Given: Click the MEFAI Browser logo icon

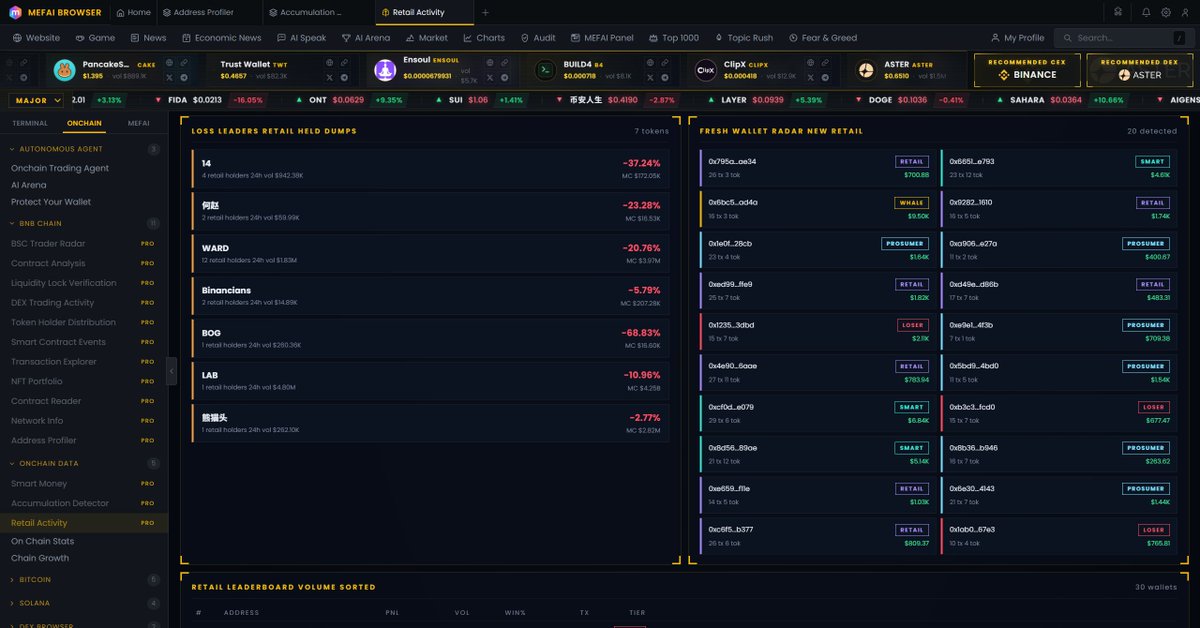Looking at the screenshot, I should click(17, 12).
